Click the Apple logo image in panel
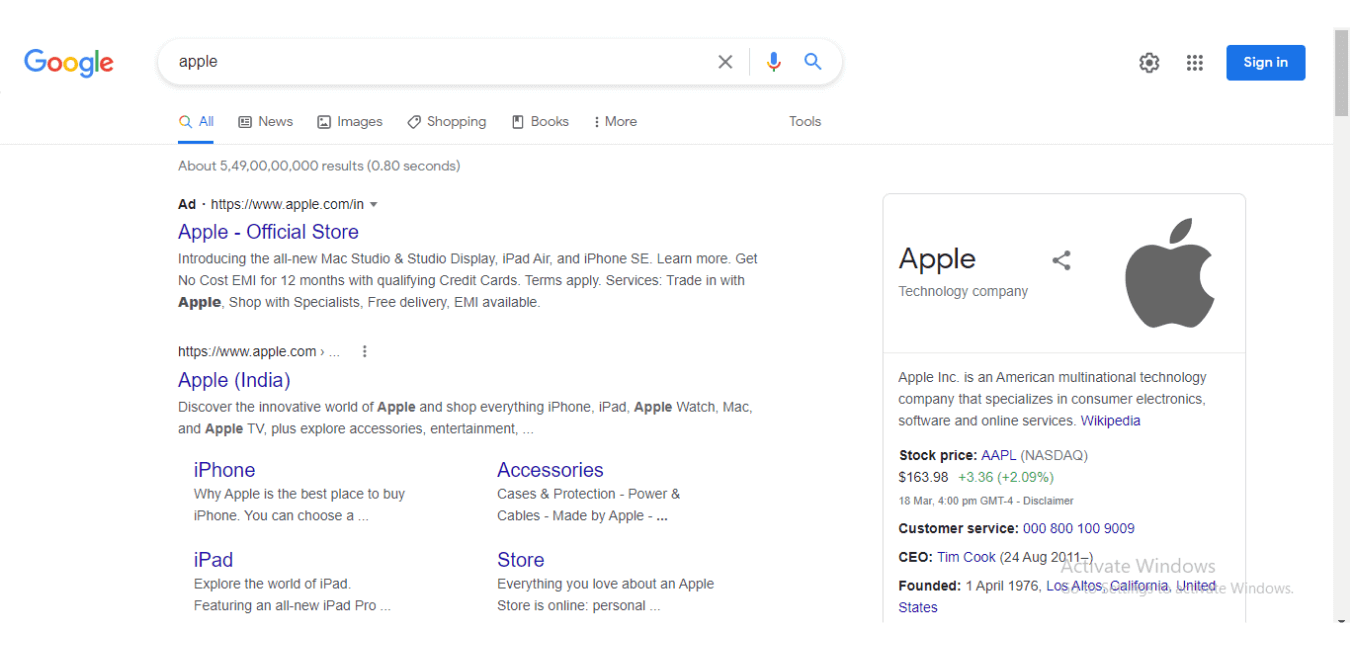 pyautogui.click(x=1170, y=272)
